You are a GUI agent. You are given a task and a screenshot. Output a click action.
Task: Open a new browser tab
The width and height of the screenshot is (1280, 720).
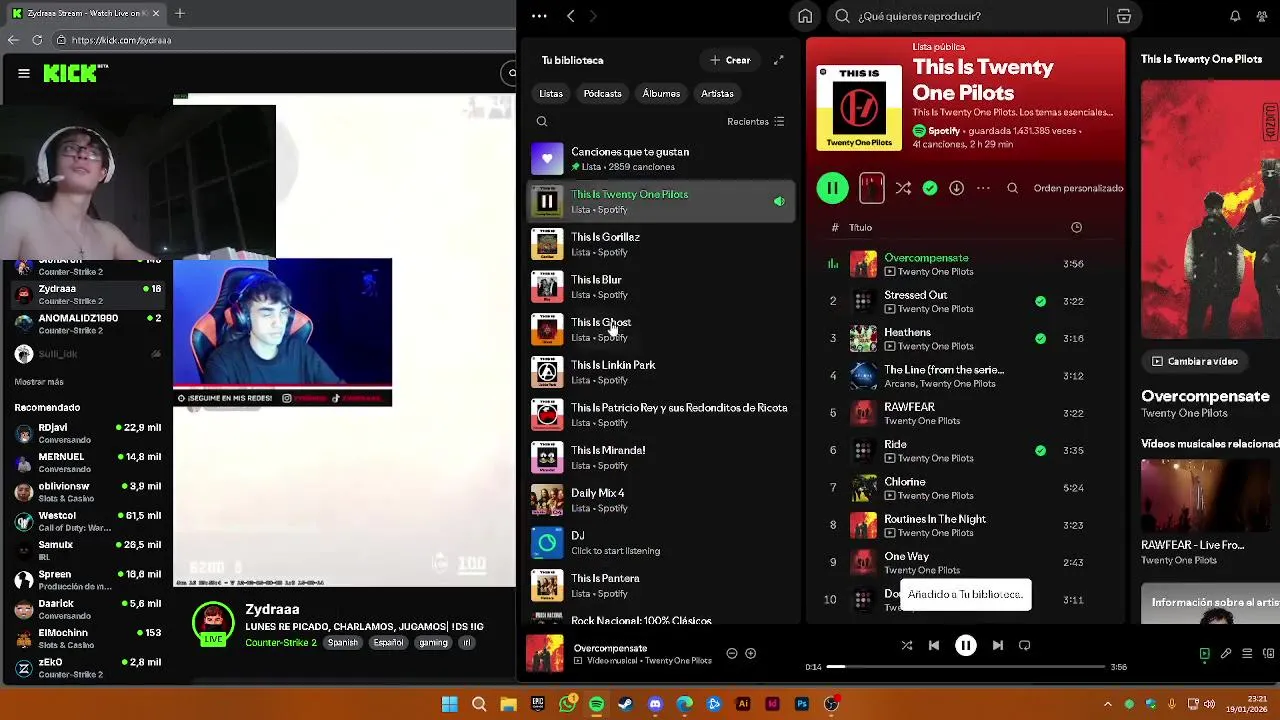click(x=180, y=13)
